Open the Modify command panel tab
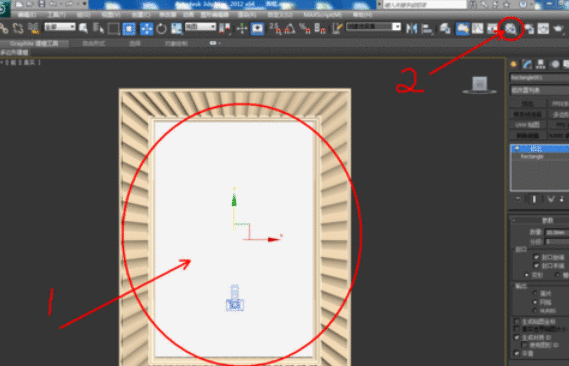This screenshot has height=366, width=569. click(527, 65)
